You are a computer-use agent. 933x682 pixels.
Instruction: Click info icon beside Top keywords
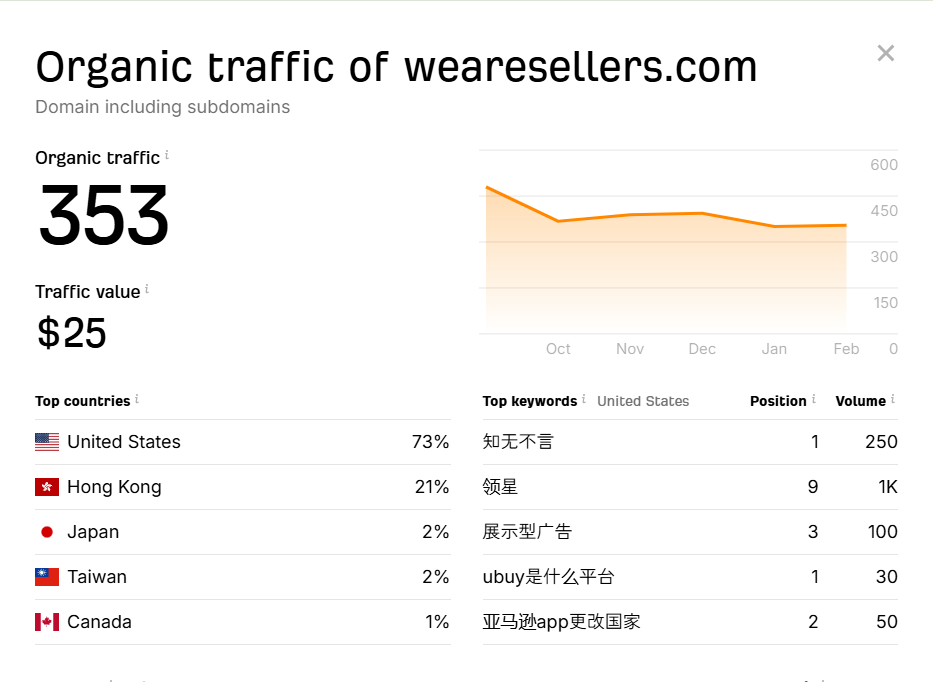click(584, 400)
